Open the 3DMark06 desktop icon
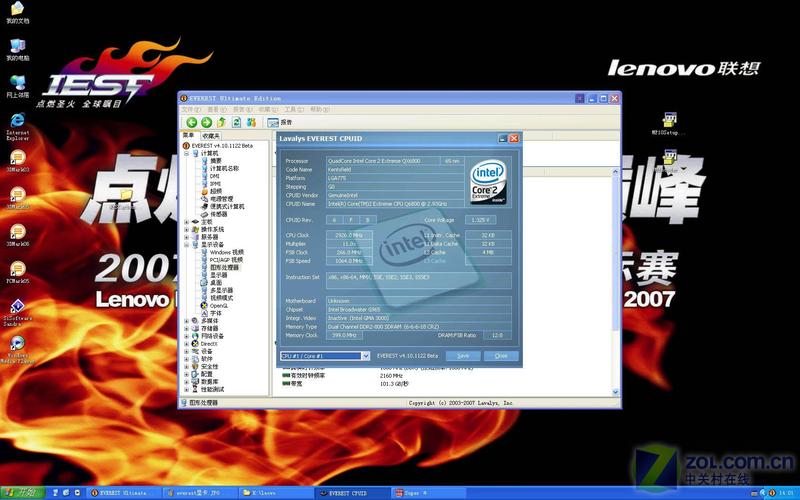This screenshot has height=500, width=800. coord(17,235)
